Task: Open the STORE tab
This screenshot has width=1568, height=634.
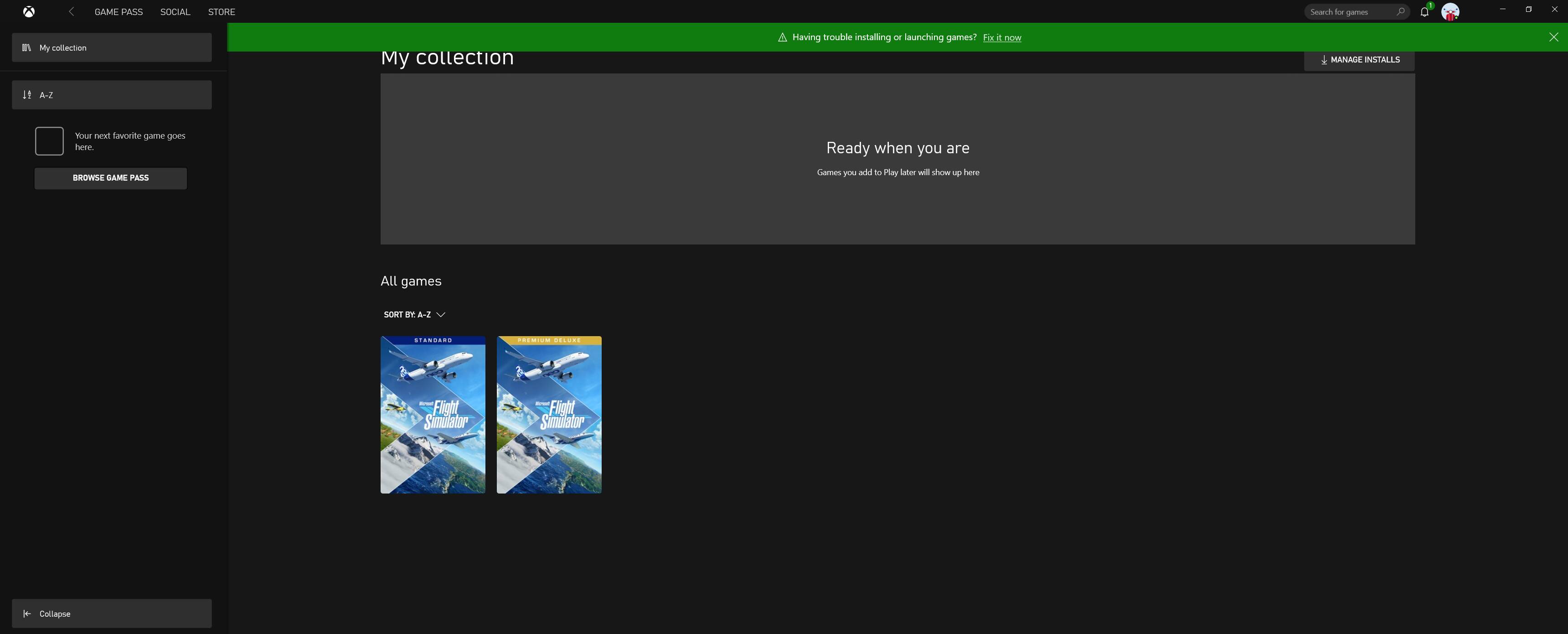Action: pos(222,11)
